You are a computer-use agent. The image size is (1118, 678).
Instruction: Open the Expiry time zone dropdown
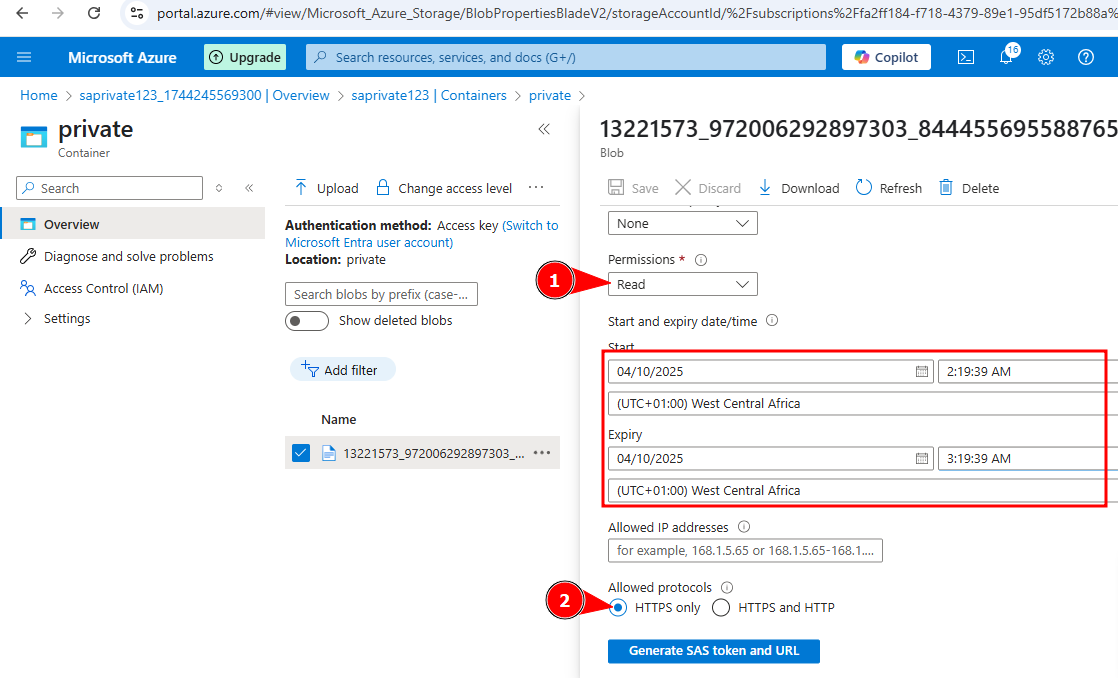pyautogui.click(x=863, y=490)
